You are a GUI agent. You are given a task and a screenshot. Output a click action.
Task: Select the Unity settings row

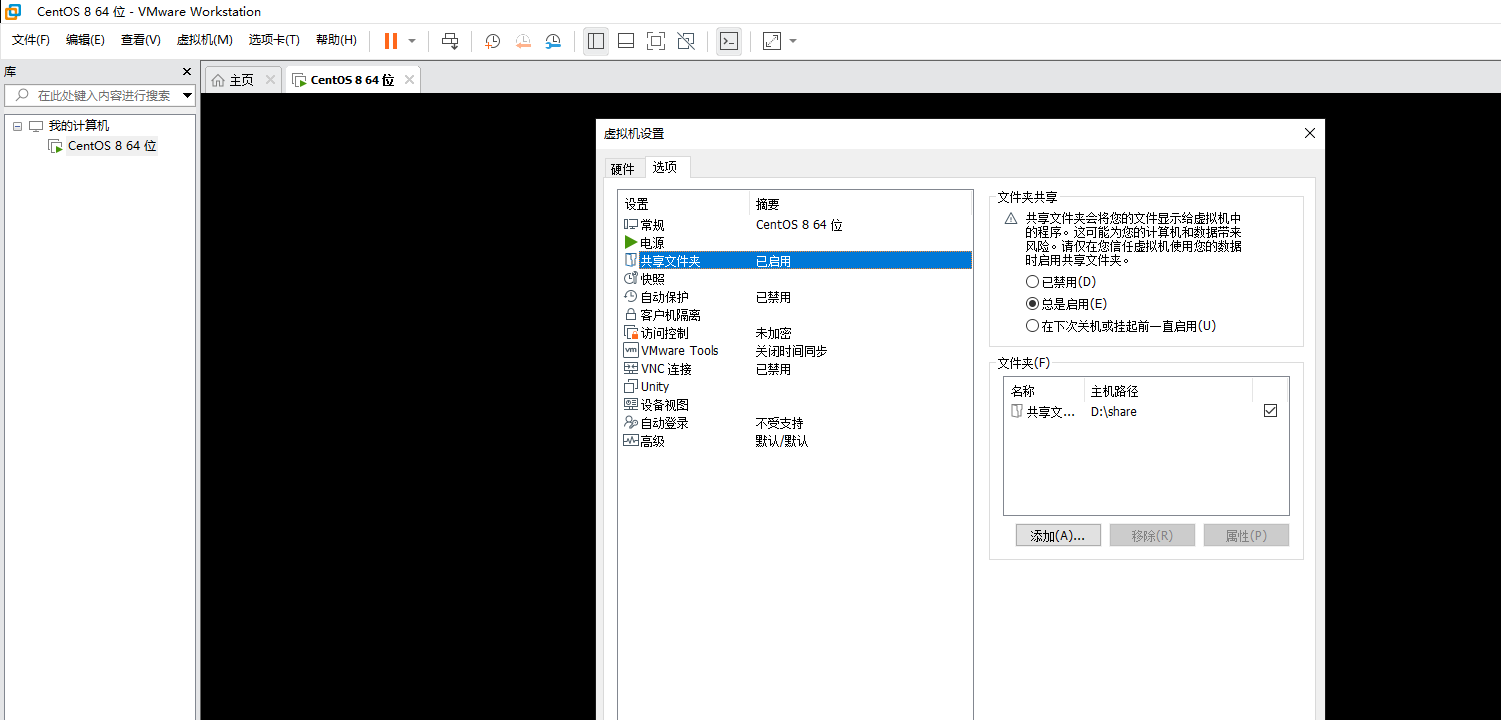tap(795, 387)
